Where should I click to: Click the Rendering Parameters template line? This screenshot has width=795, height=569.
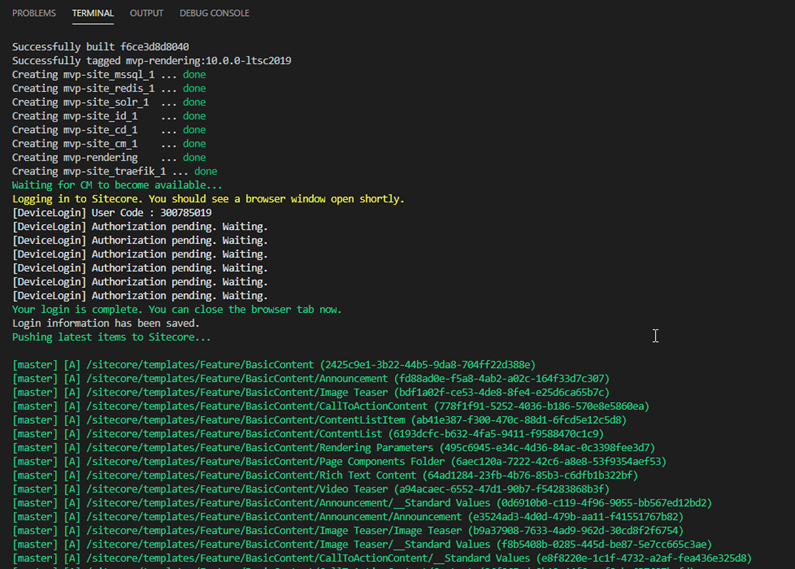coord(334,448)
